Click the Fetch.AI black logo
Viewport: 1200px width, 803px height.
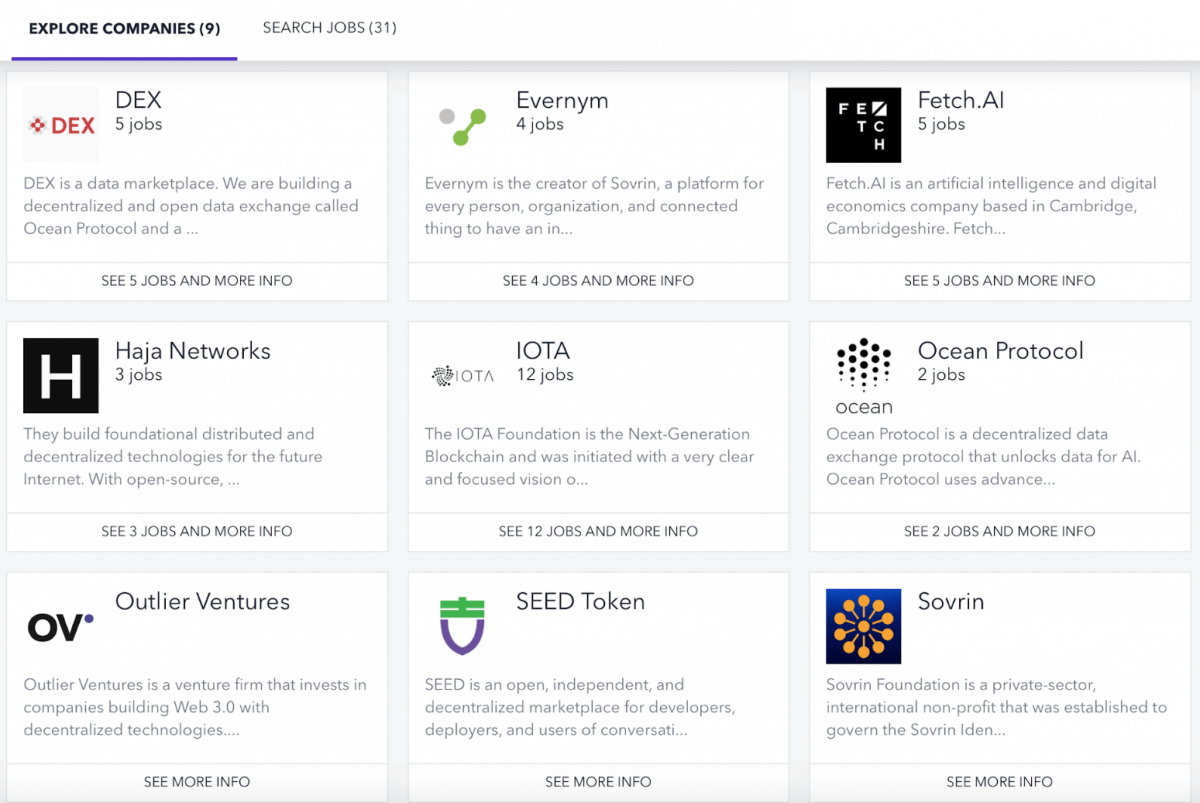click(863, 125)
